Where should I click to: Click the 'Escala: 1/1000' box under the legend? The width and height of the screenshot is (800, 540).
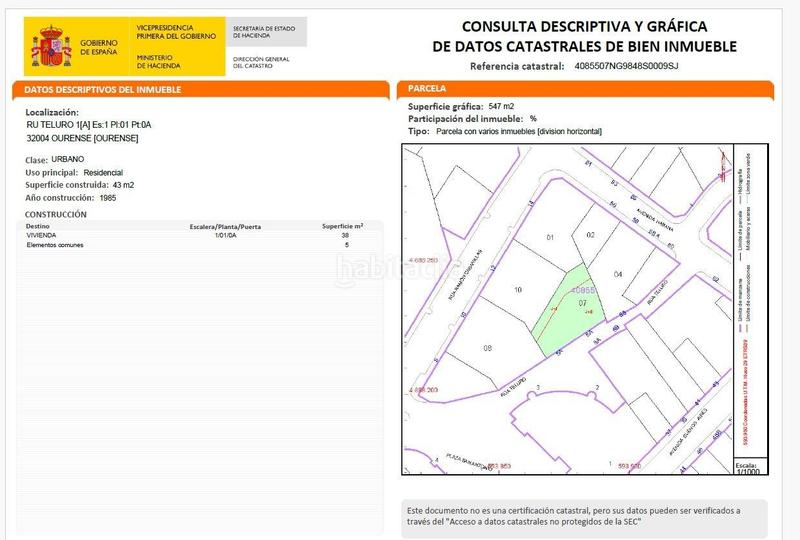tap(751, 467)
